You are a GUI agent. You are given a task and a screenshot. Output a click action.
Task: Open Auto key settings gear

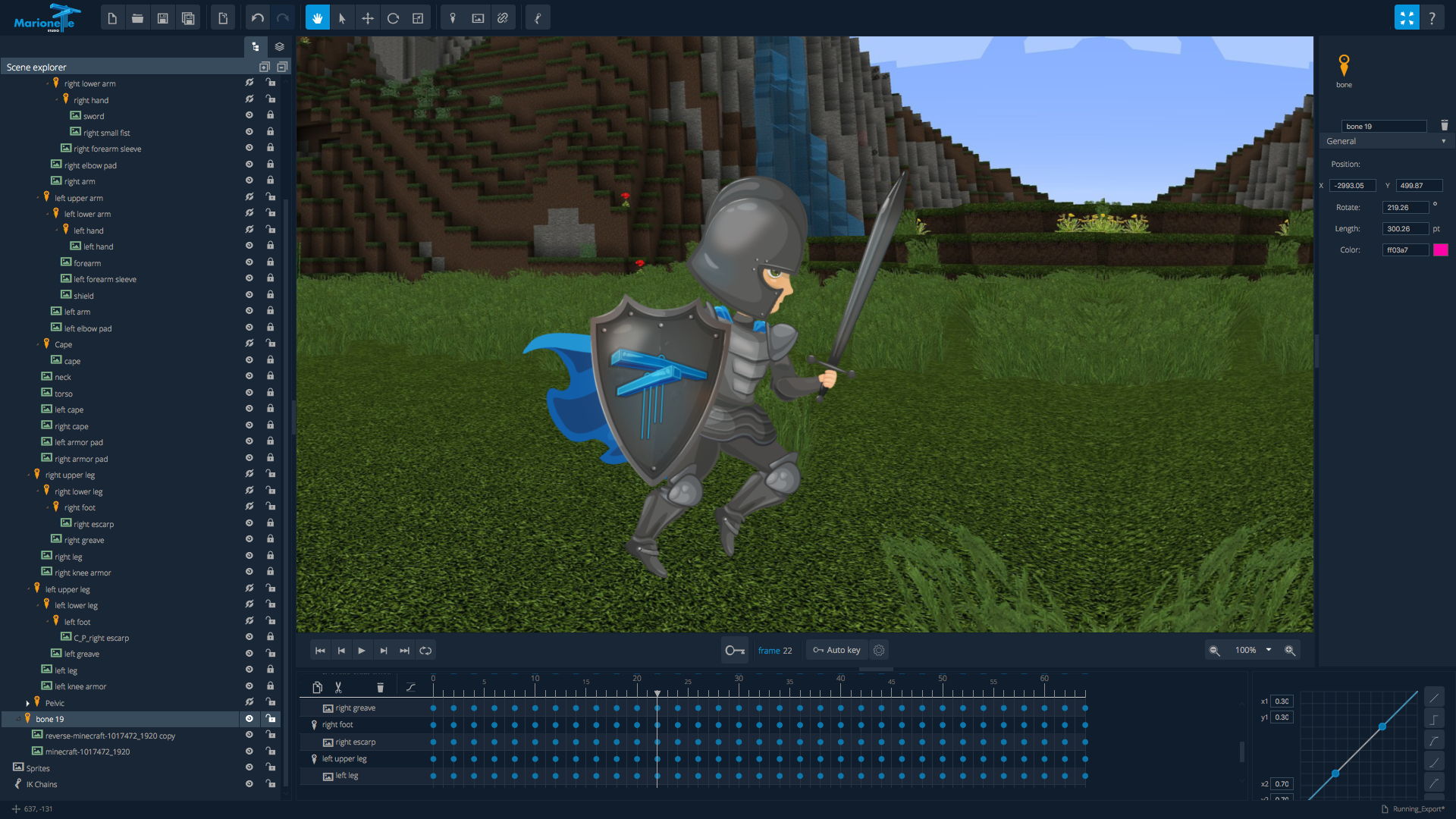click(x=879, y=651)
